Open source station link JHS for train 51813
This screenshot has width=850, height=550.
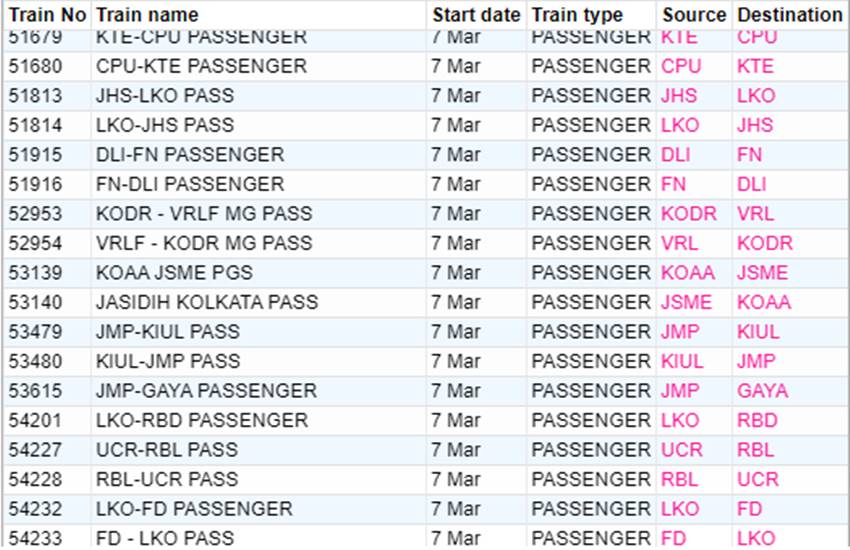tap(679, 96)
